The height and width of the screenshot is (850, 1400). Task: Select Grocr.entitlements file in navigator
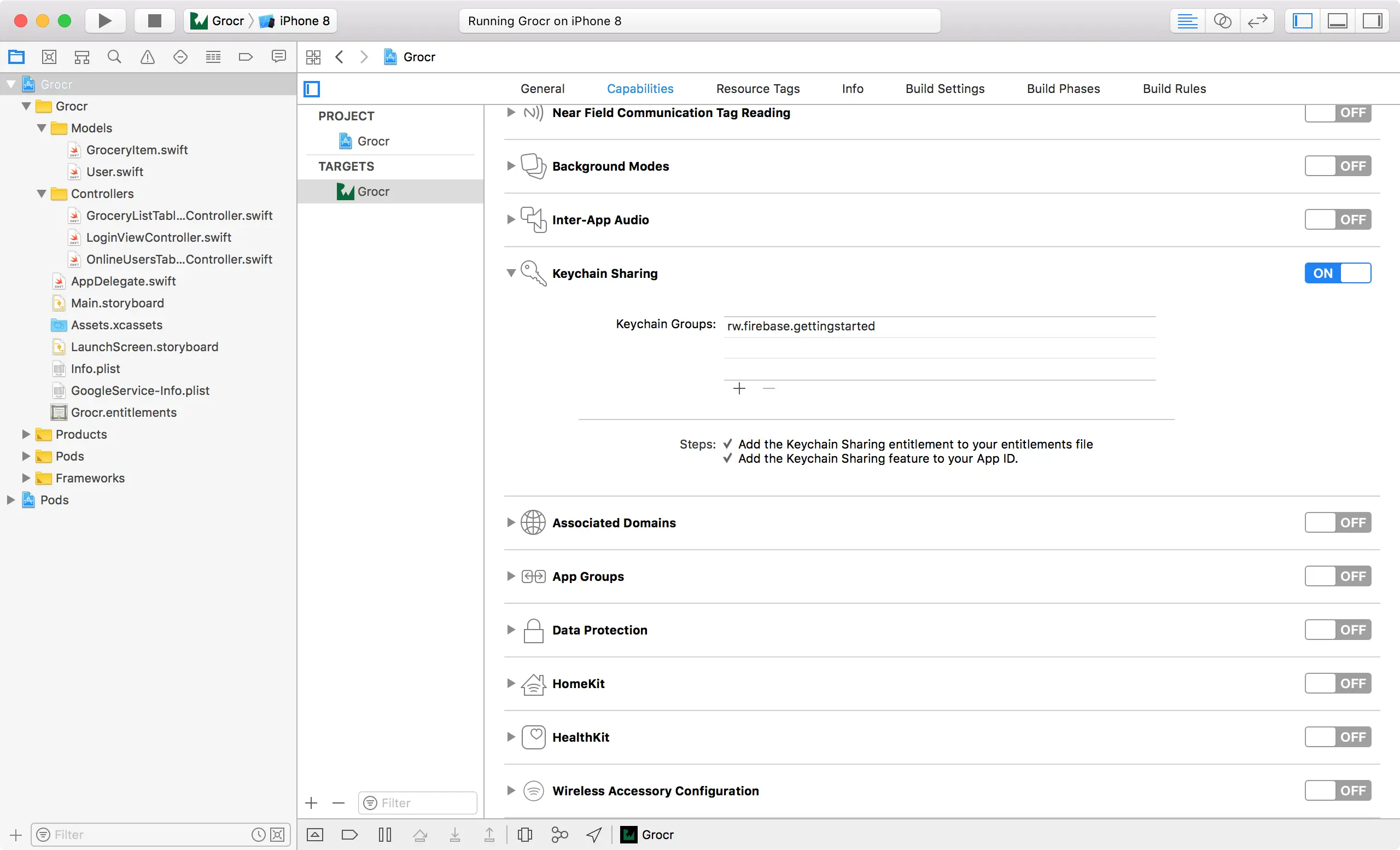tap(123, 412)
